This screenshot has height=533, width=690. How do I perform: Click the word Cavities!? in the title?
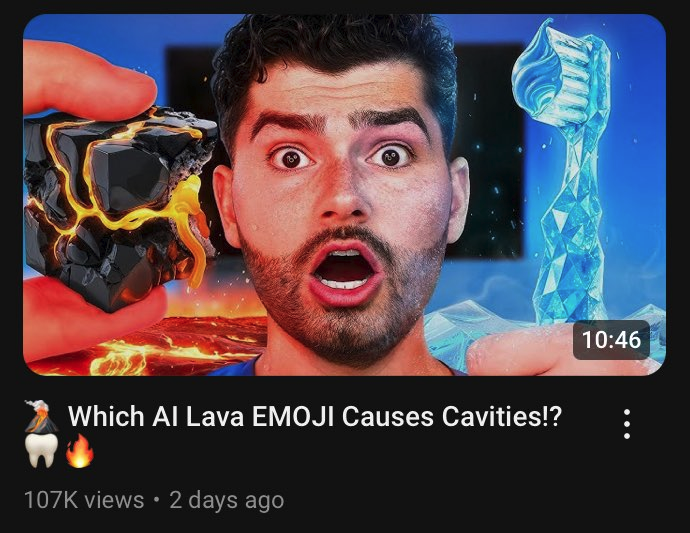click(502, 416)
